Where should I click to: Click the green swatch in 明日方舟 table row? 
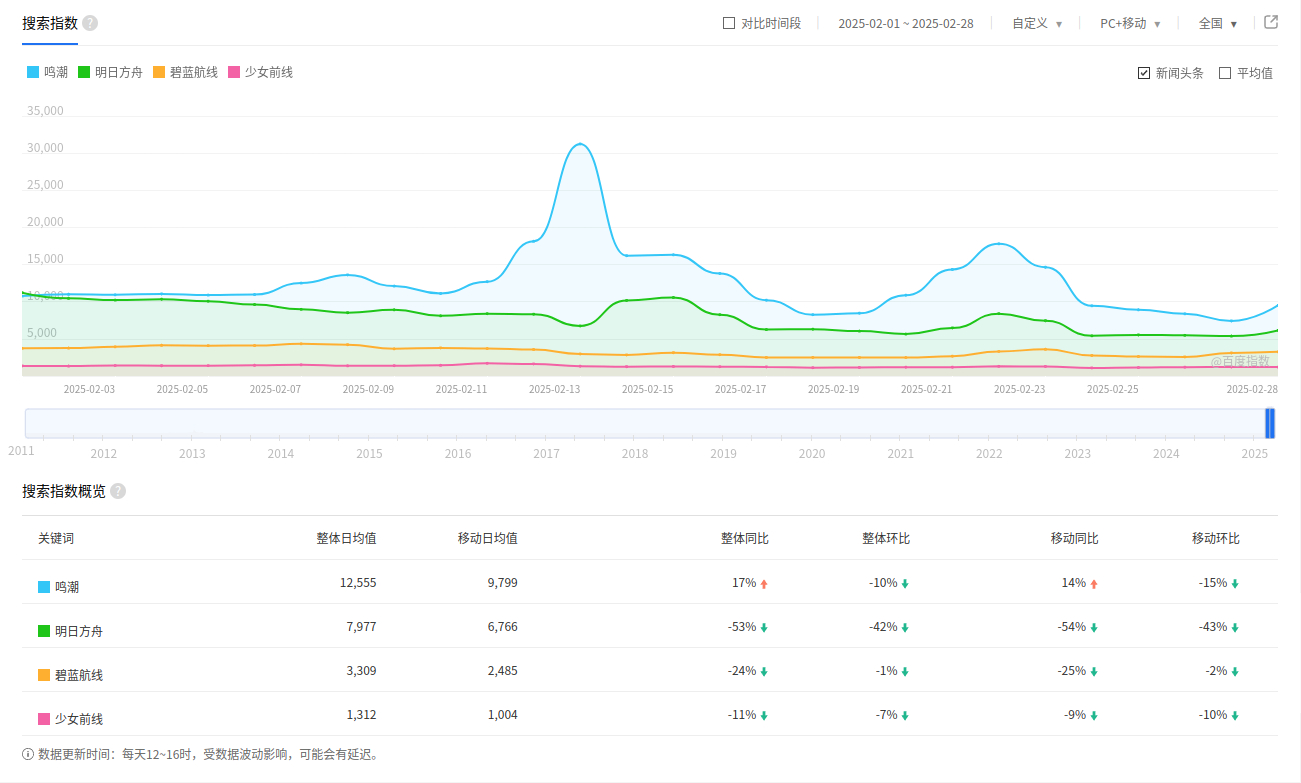44,631
